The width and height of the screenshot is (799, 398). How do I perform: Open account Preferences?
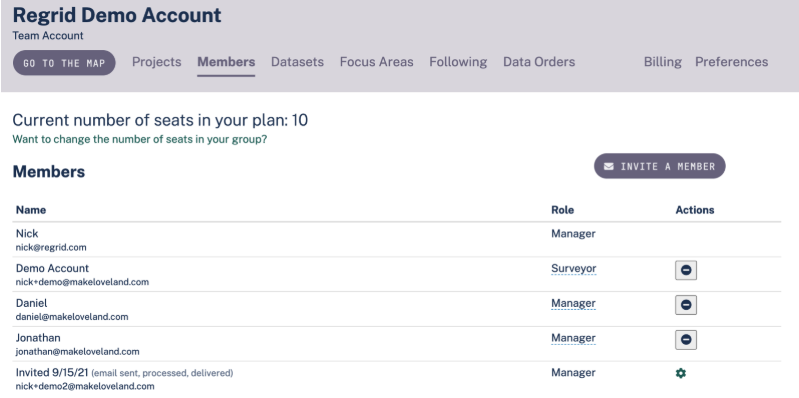click(731, 62)
